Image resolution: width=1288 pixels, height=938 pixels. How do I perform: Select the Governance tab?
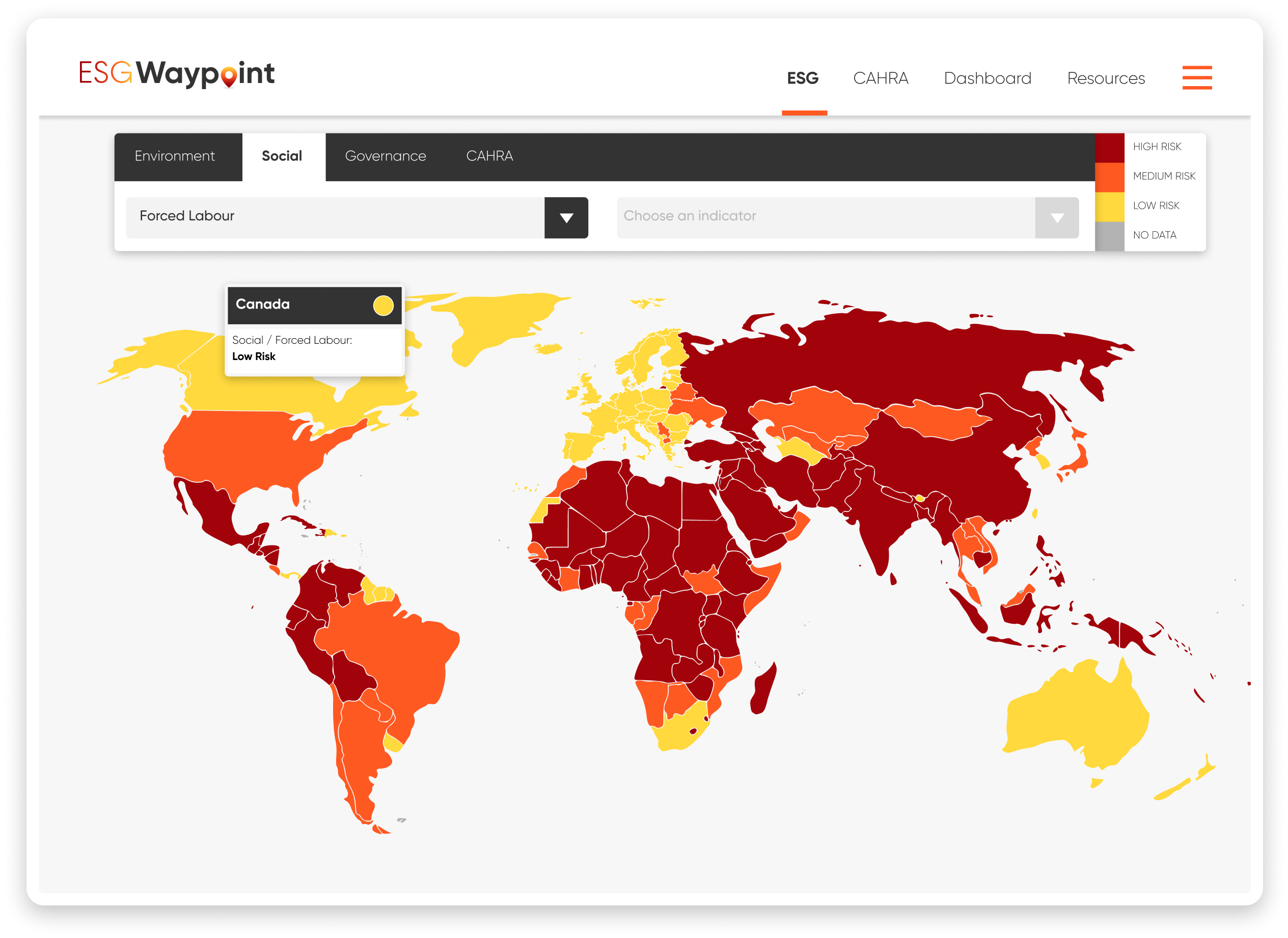click(x=385, y=156)
